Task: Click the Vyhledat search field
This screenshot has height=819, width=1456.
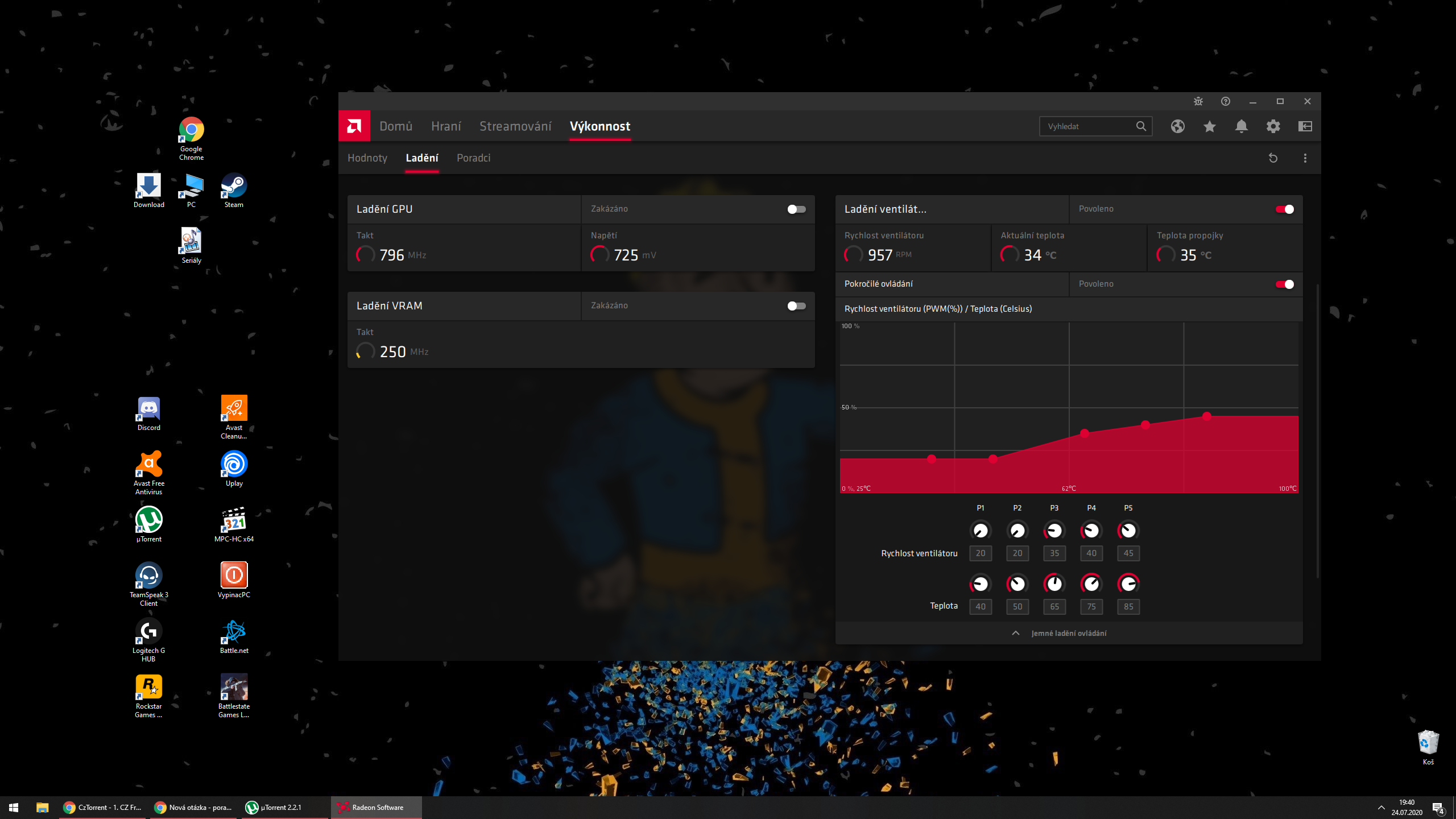Action: pyautogui.click(x=1087, y=126)
